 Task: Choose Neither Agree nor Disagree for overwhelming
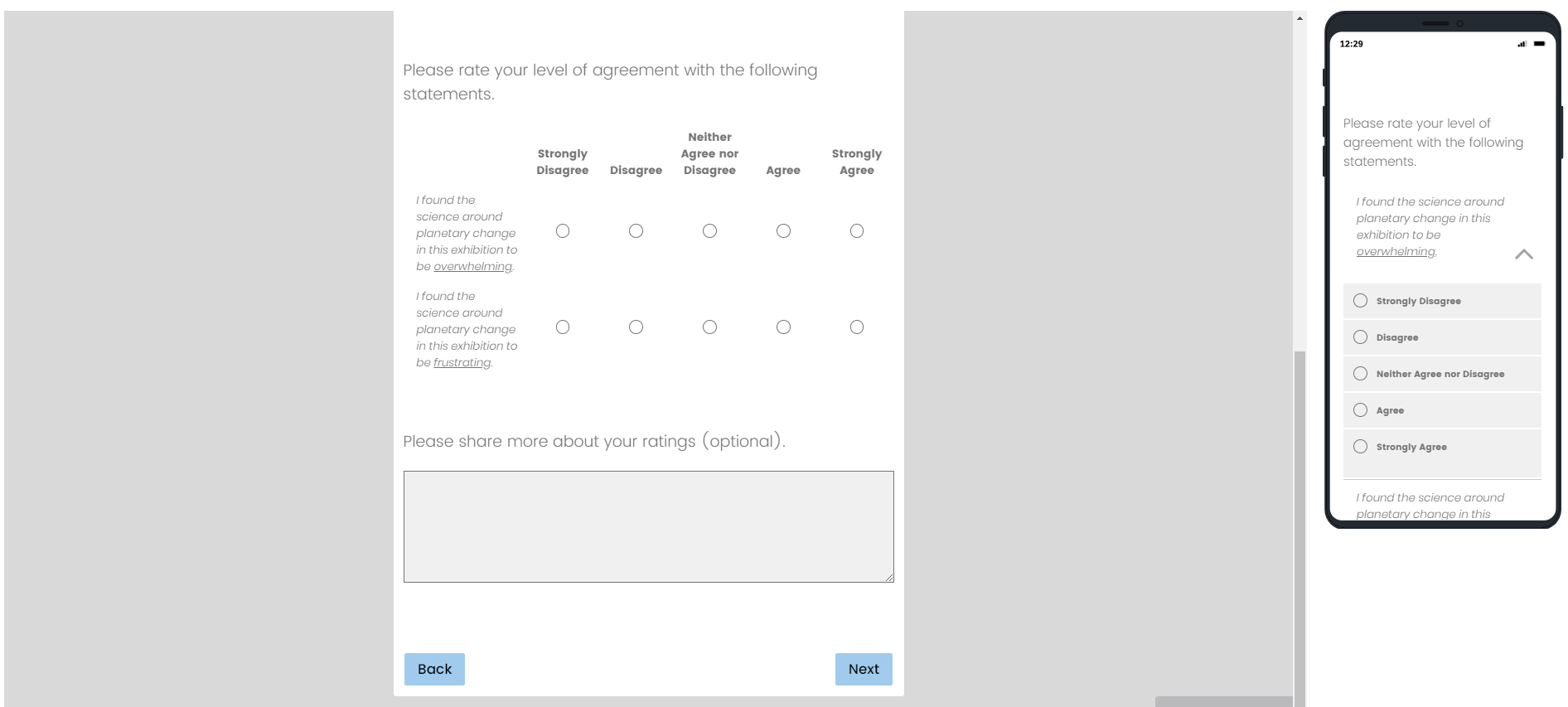tap(709, 231)
